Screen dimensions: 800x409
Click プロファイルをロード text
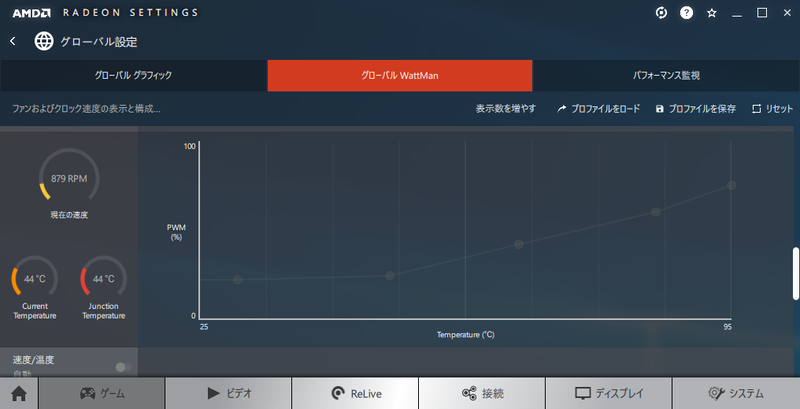[606, 109]
